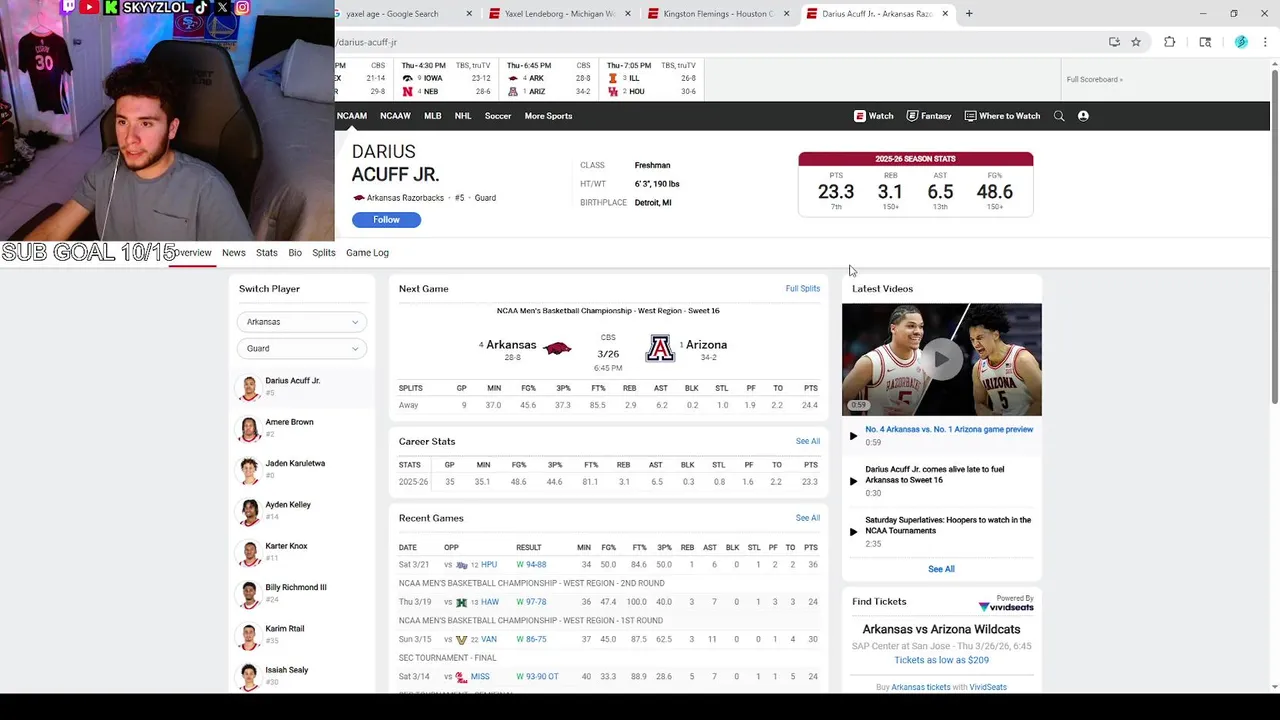Open the Full Splits link
This screenshot has width=1280, height=720.
coord(802,289)
